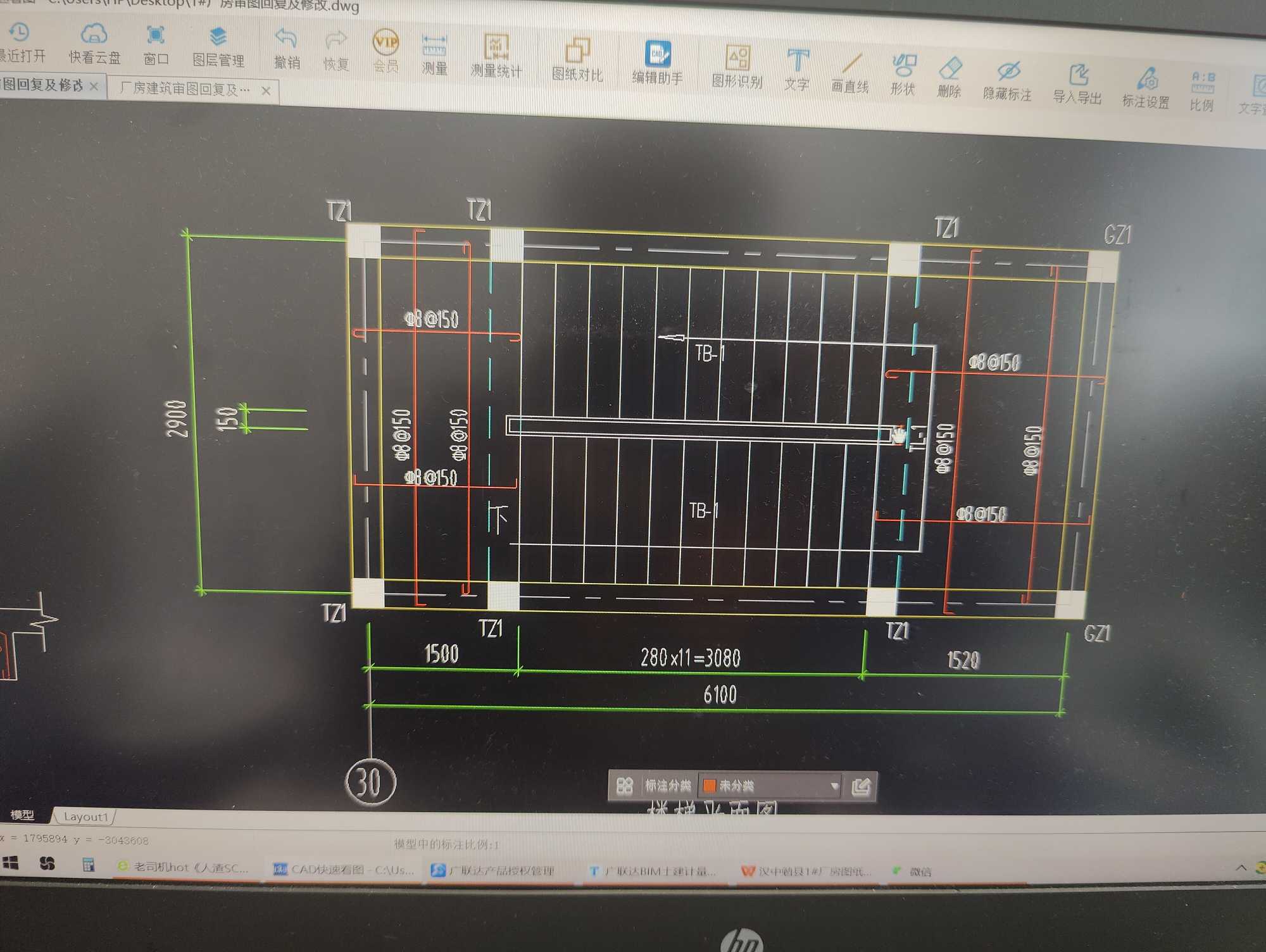Open 标注设置 annotation settings
Viewport: 1266px width, 952px height.
click(x=1146, y=87)
